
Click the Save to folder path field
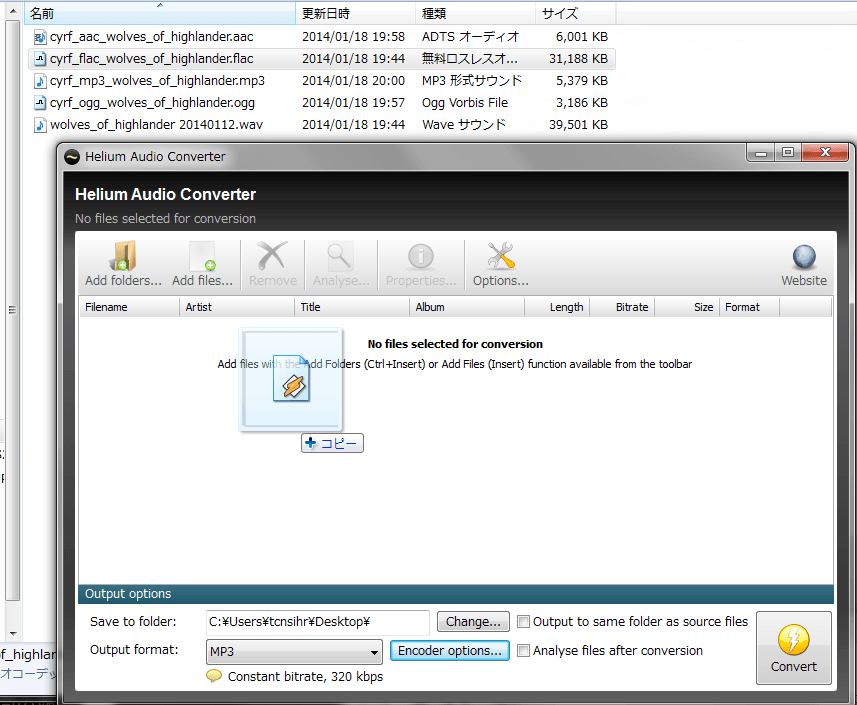pyautogui.click(x=318, y=622)
